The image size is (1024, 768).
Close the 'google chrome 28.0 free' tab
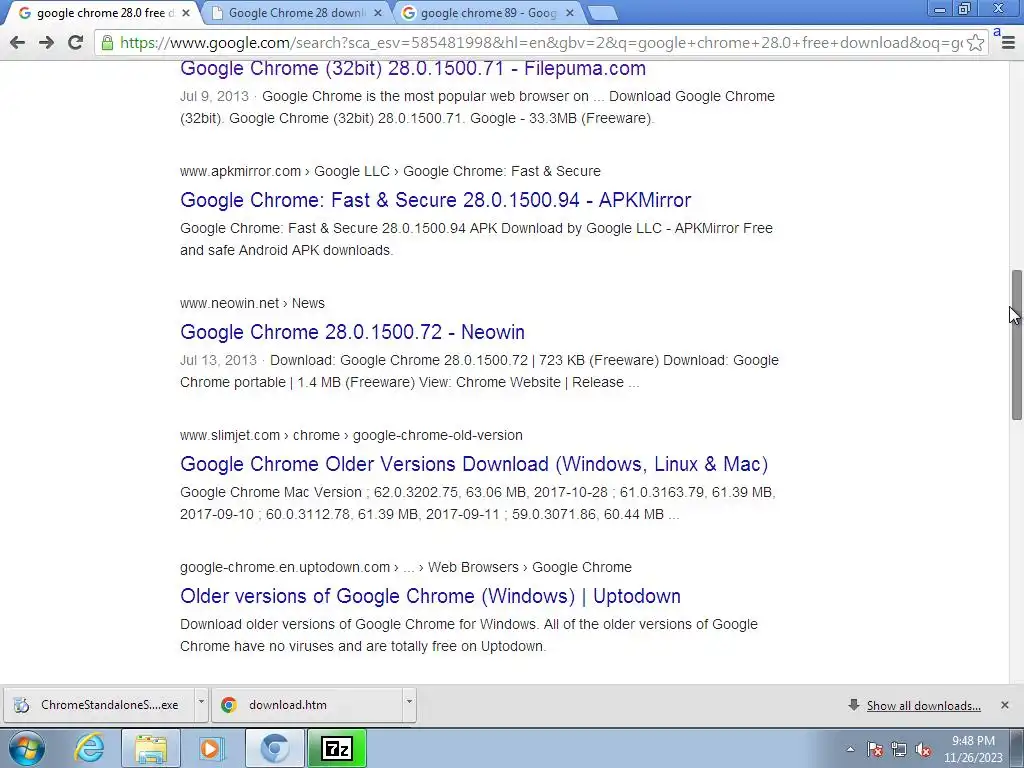[186, 13]
